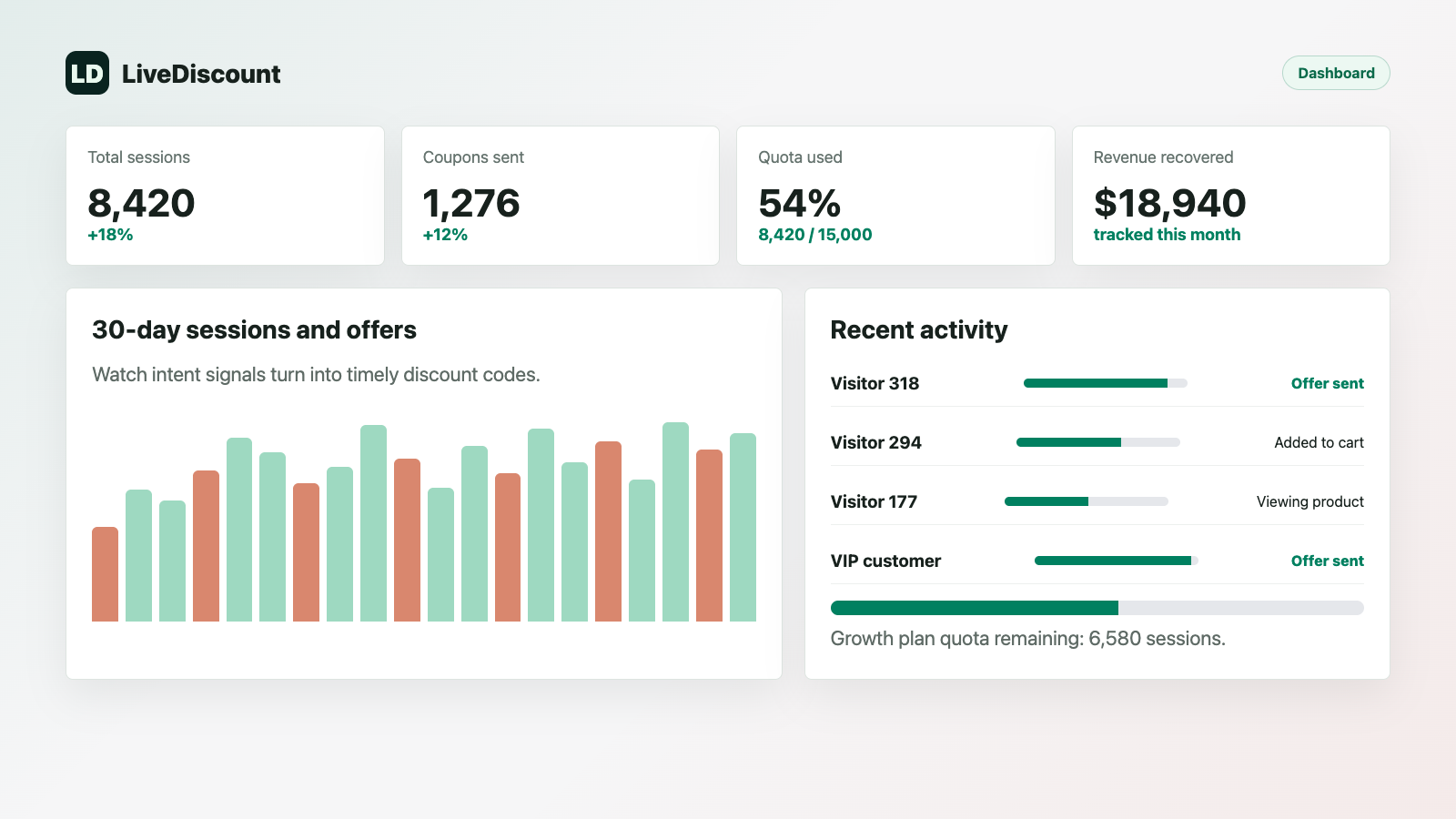Click the Visitor 177 progress bar
The width and height of the screenshot is (1456, 819).
[1087, 501]
